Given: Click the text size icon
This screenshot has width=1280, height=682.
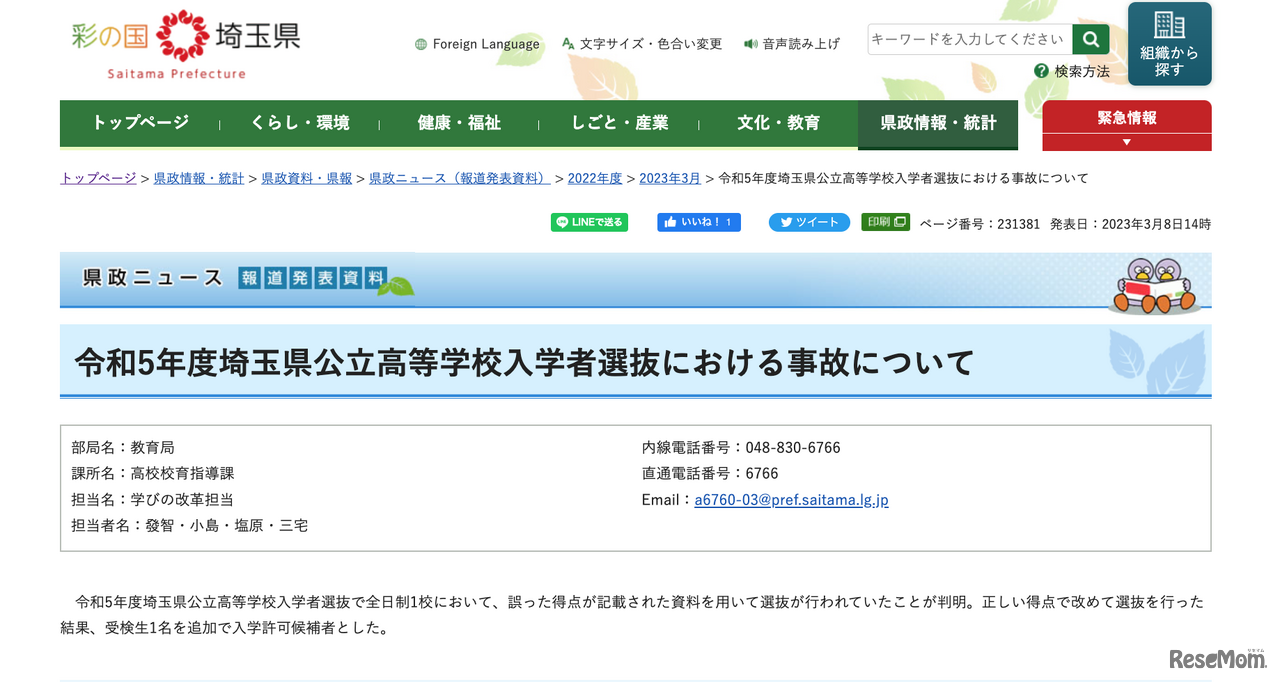Looking at the screenshot, I should click(x=568, y=44).
